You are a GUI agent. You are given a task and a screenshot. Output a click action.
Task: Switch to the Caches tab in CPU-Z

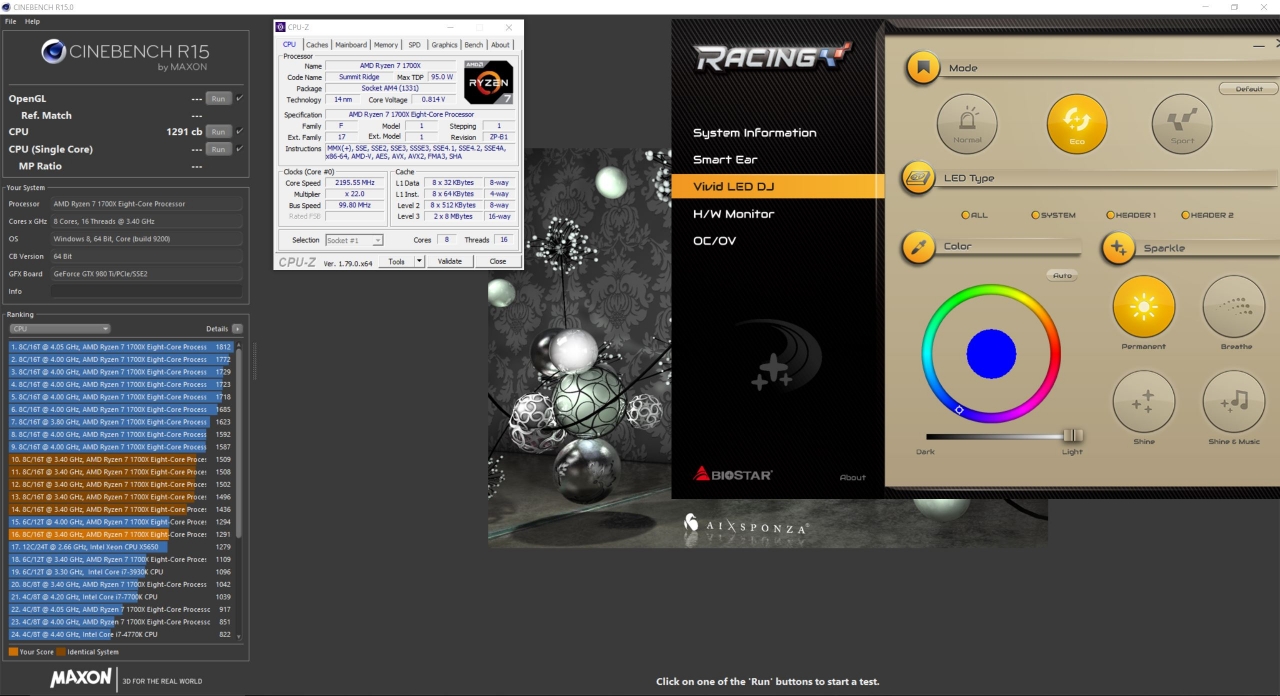click(317, 45)
